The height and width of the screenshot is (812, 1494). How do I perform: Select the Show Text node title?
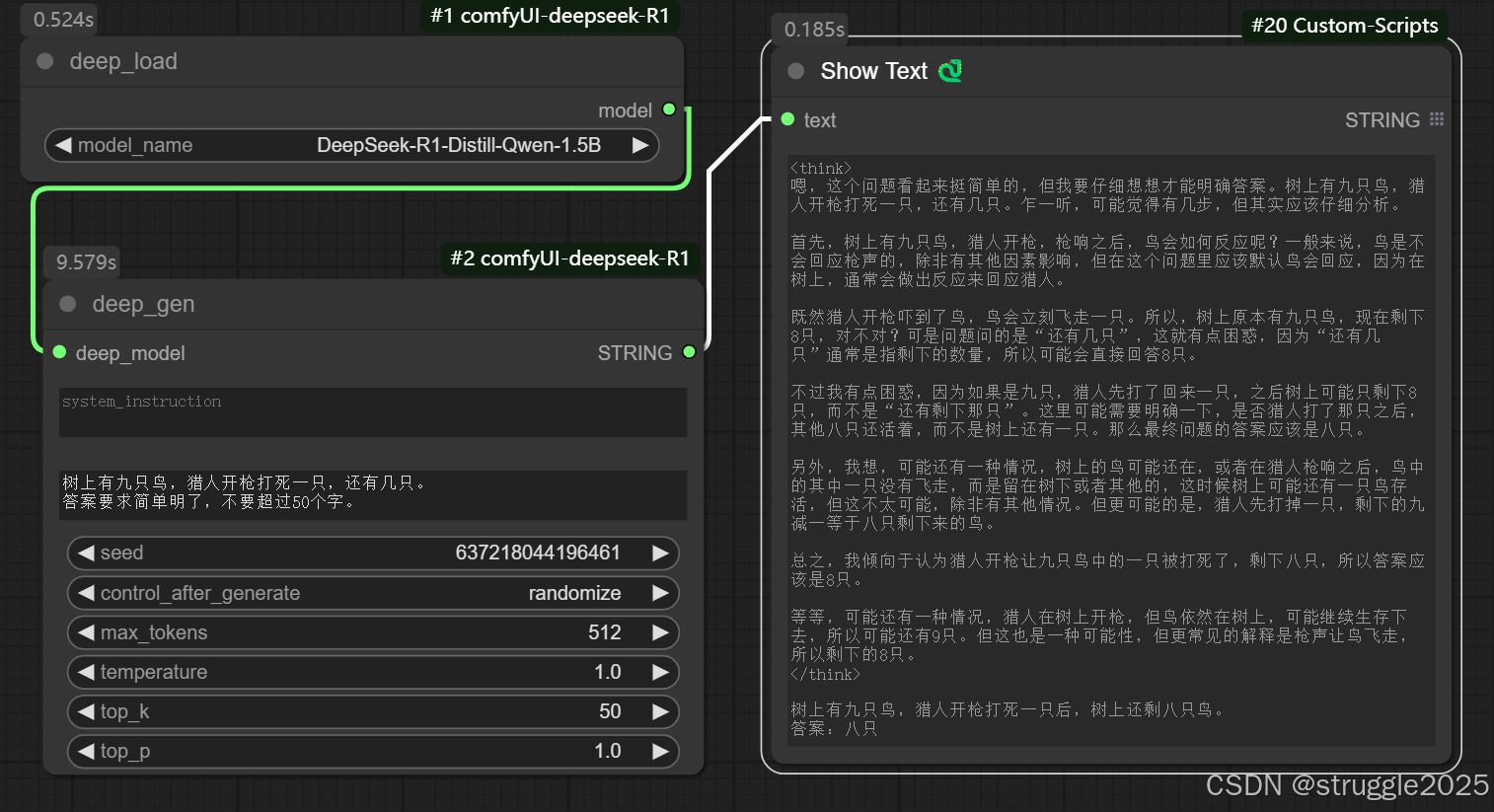coord(874,71)
